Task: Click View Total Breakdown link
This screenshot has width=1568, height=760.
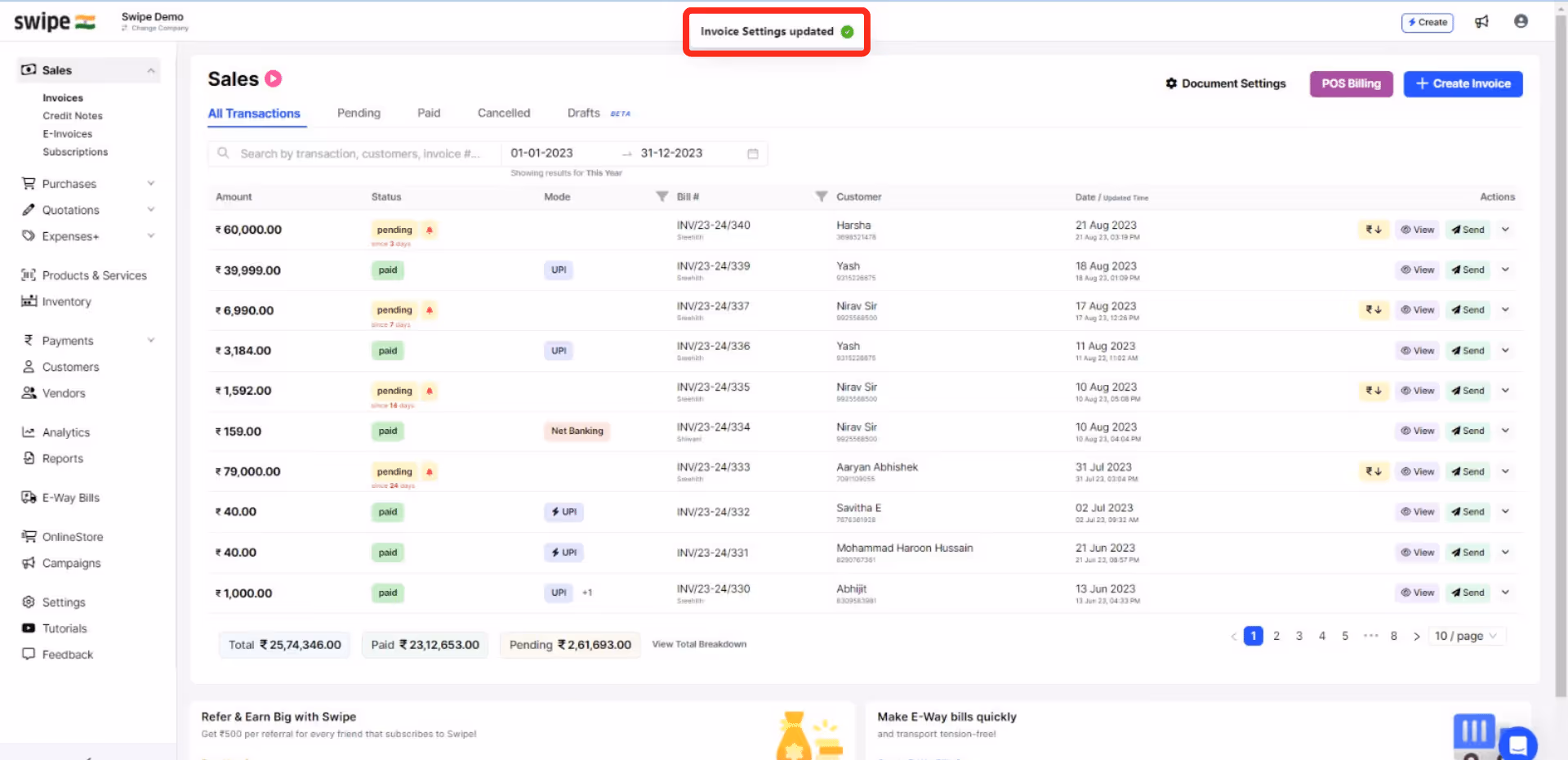Action: pos(699,644)
